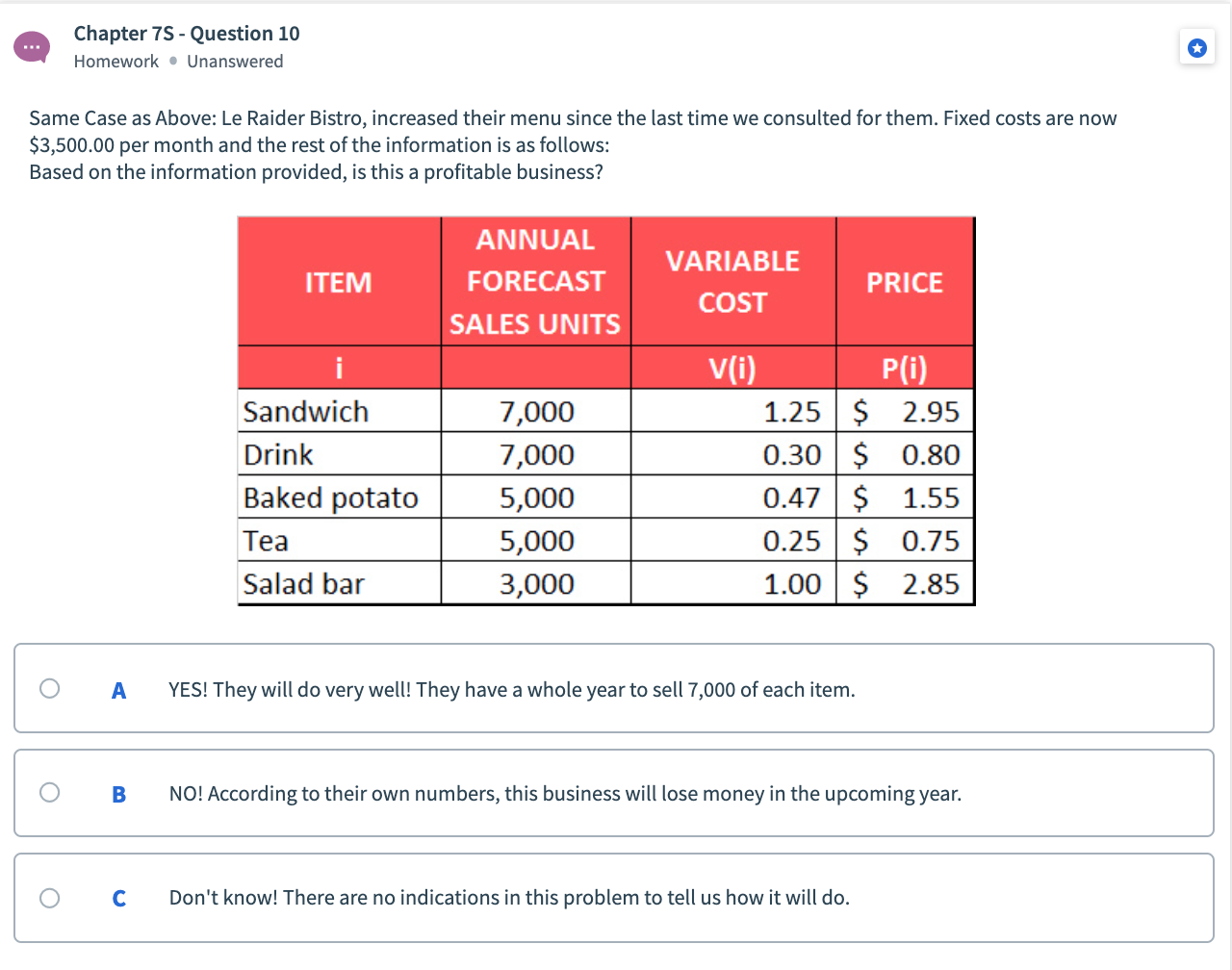Click the "Sandwich" item cell
The image size is (1232, 970).
[340, 411]
